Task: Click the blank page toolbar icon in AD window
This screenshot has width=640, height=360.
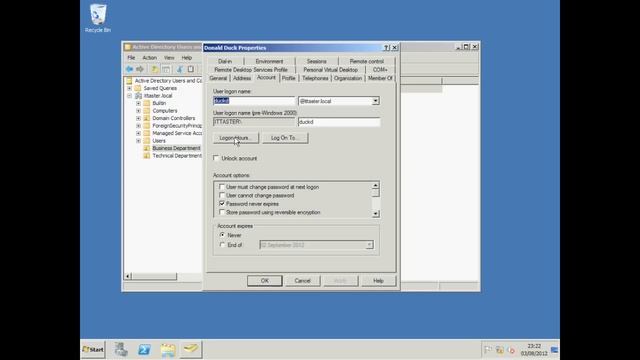Action: click(x=191, y=69)
